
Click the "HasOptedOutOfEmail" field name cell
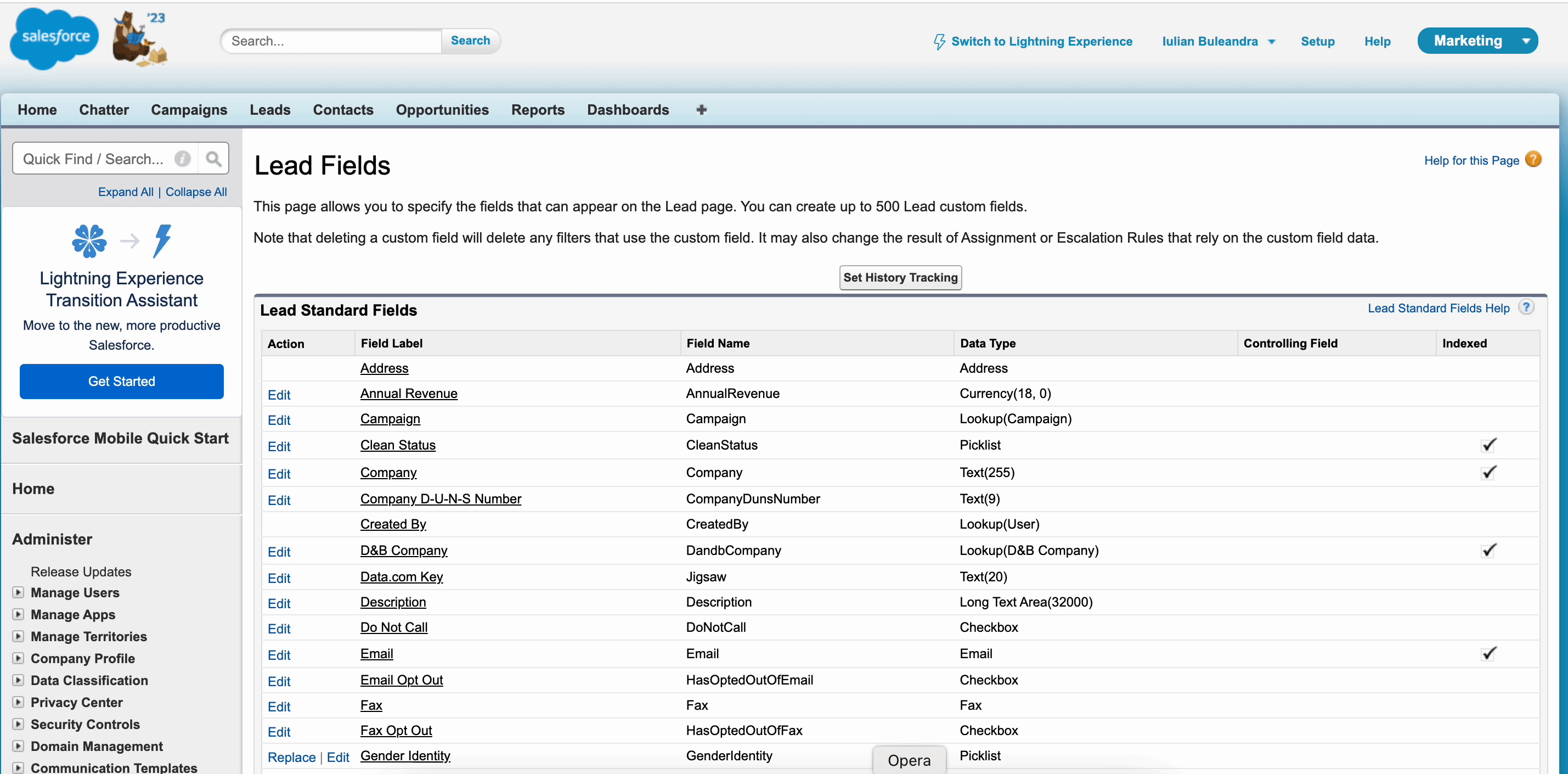[x=749, y=680]
